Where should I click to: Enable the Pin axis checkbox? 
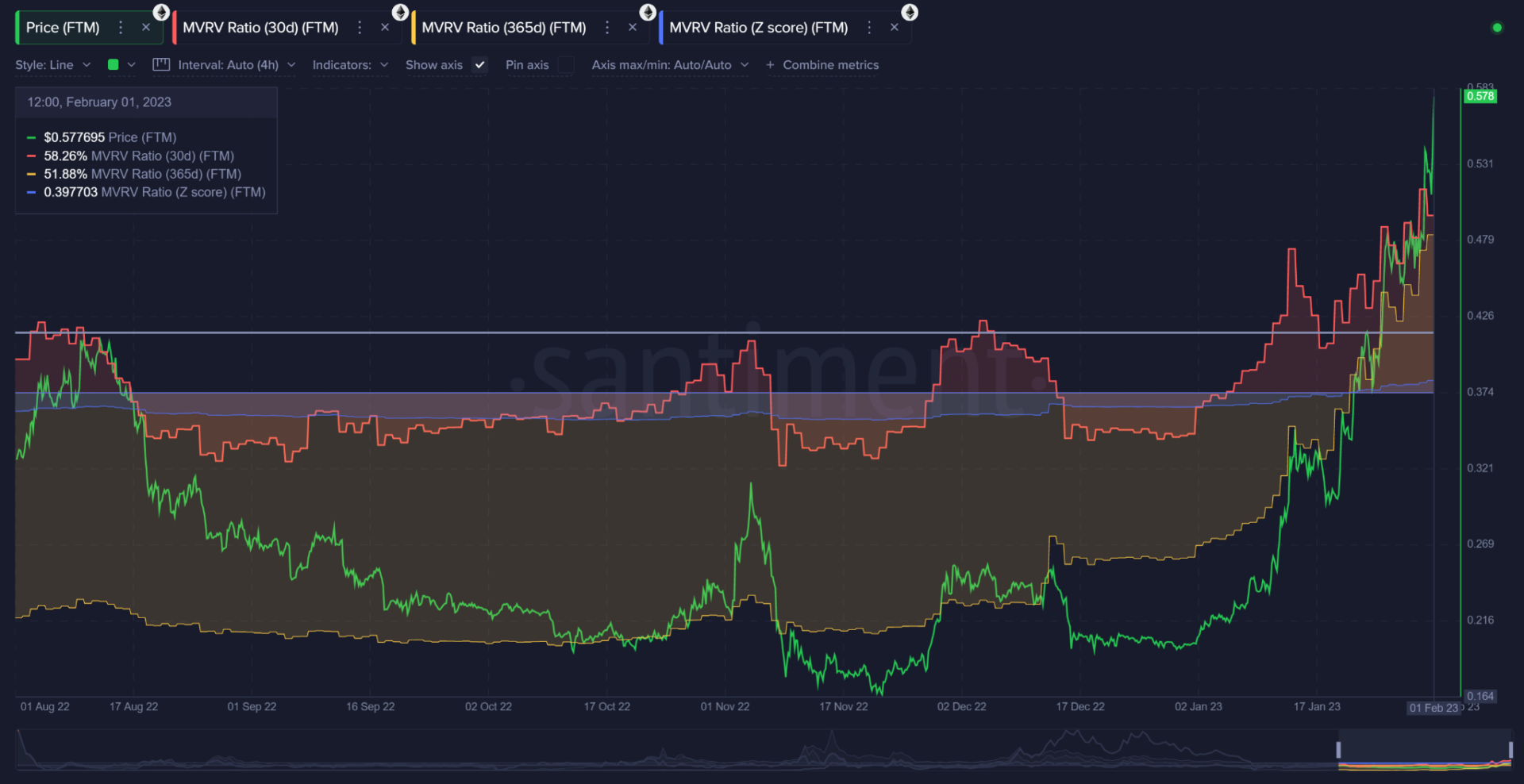coord(565,65)
